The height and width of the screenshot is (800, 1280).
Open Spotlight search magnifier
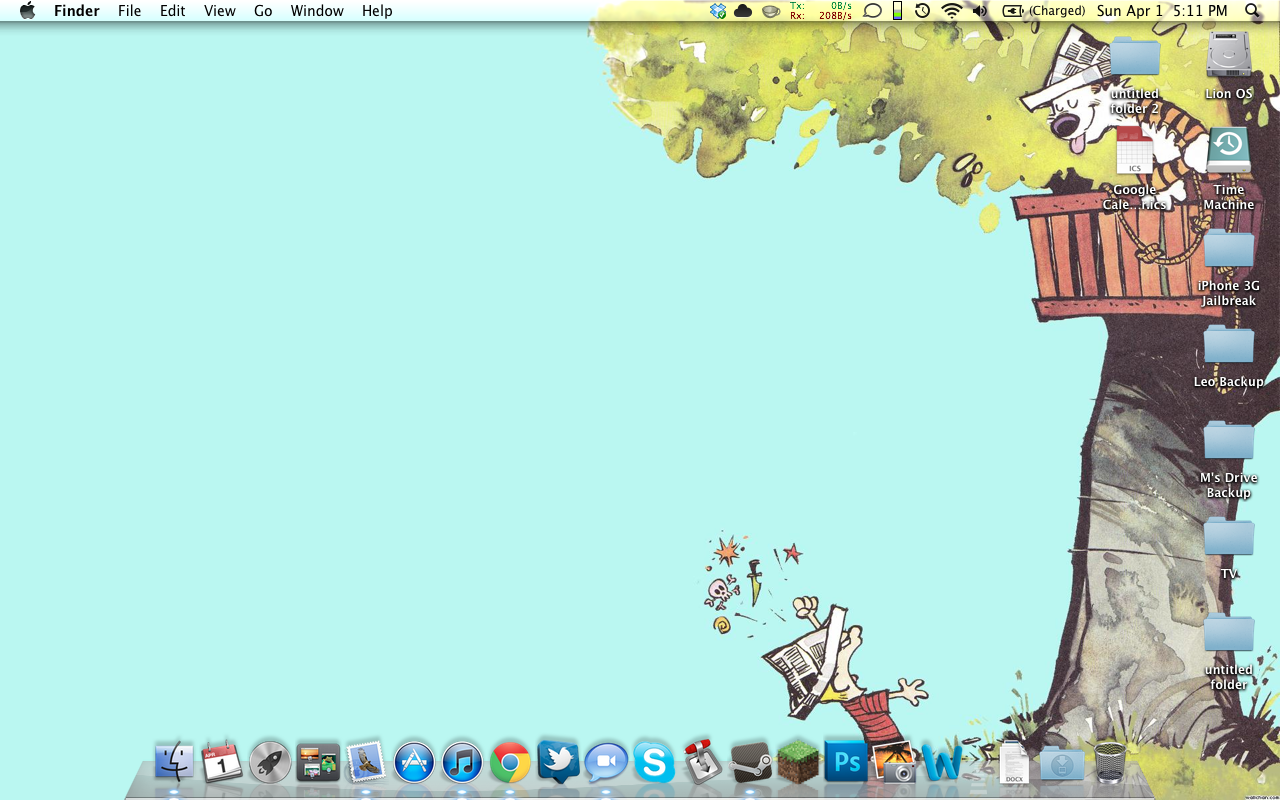pyautogui.click(x=1253, y=11)
